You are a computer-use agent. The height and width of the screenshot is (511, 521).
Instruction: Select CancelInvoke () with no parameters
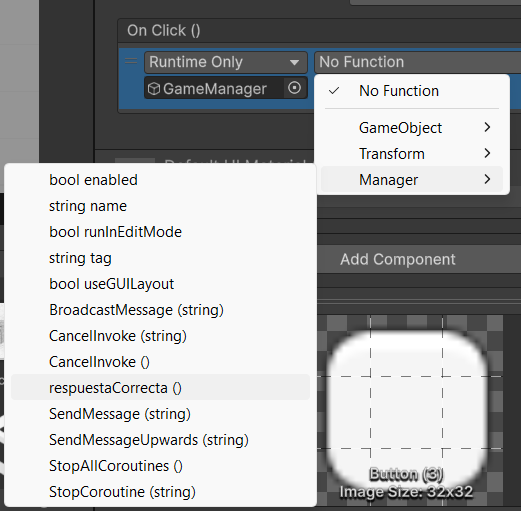tap(160, 362)
